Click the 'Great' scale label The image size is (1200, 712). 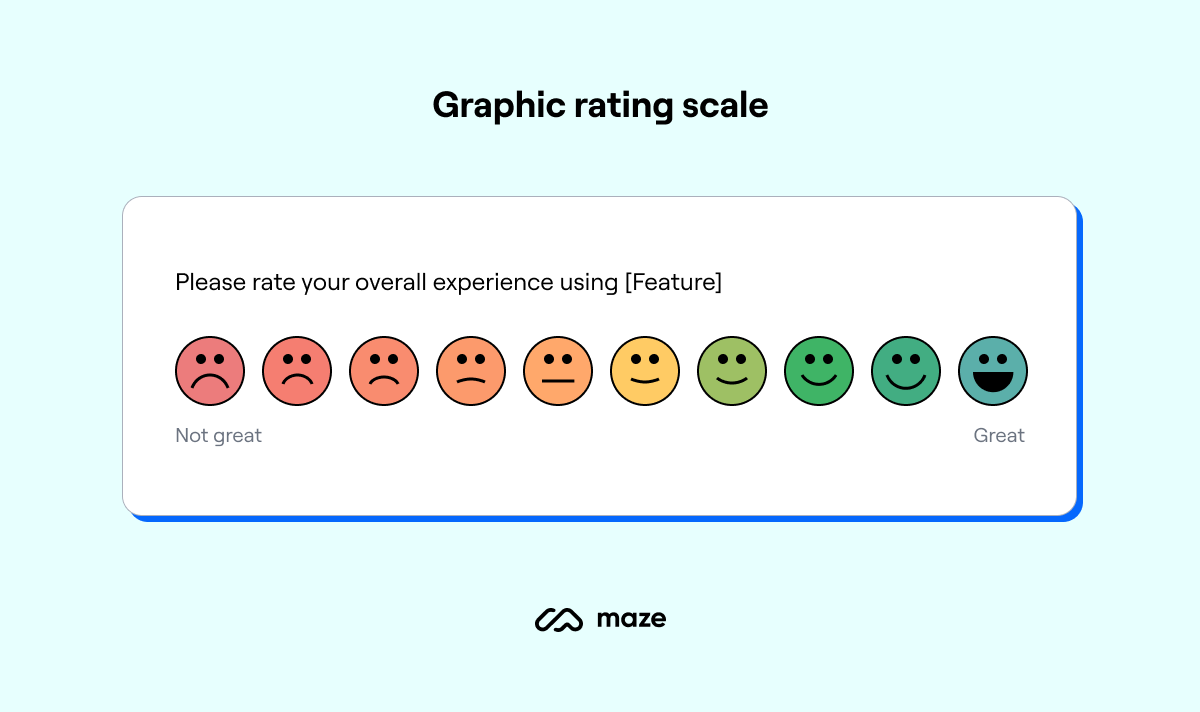999,435
